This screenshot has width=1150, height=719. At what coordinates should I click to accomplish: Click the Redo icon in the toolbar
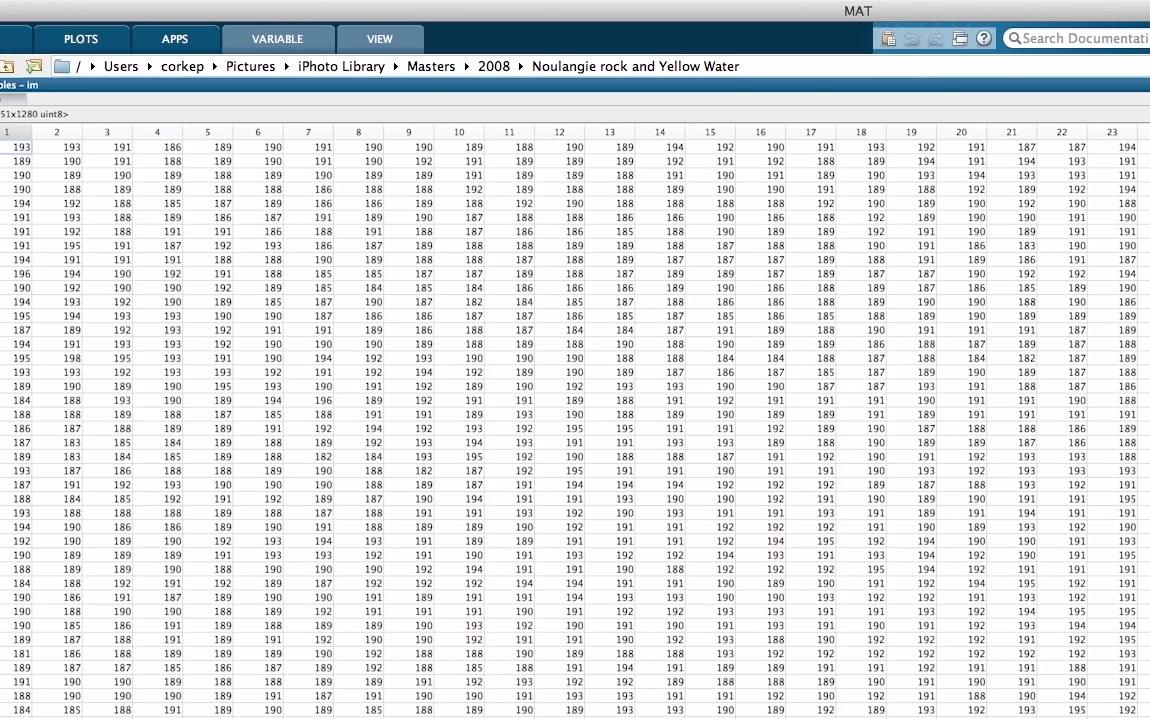[935, 38]
